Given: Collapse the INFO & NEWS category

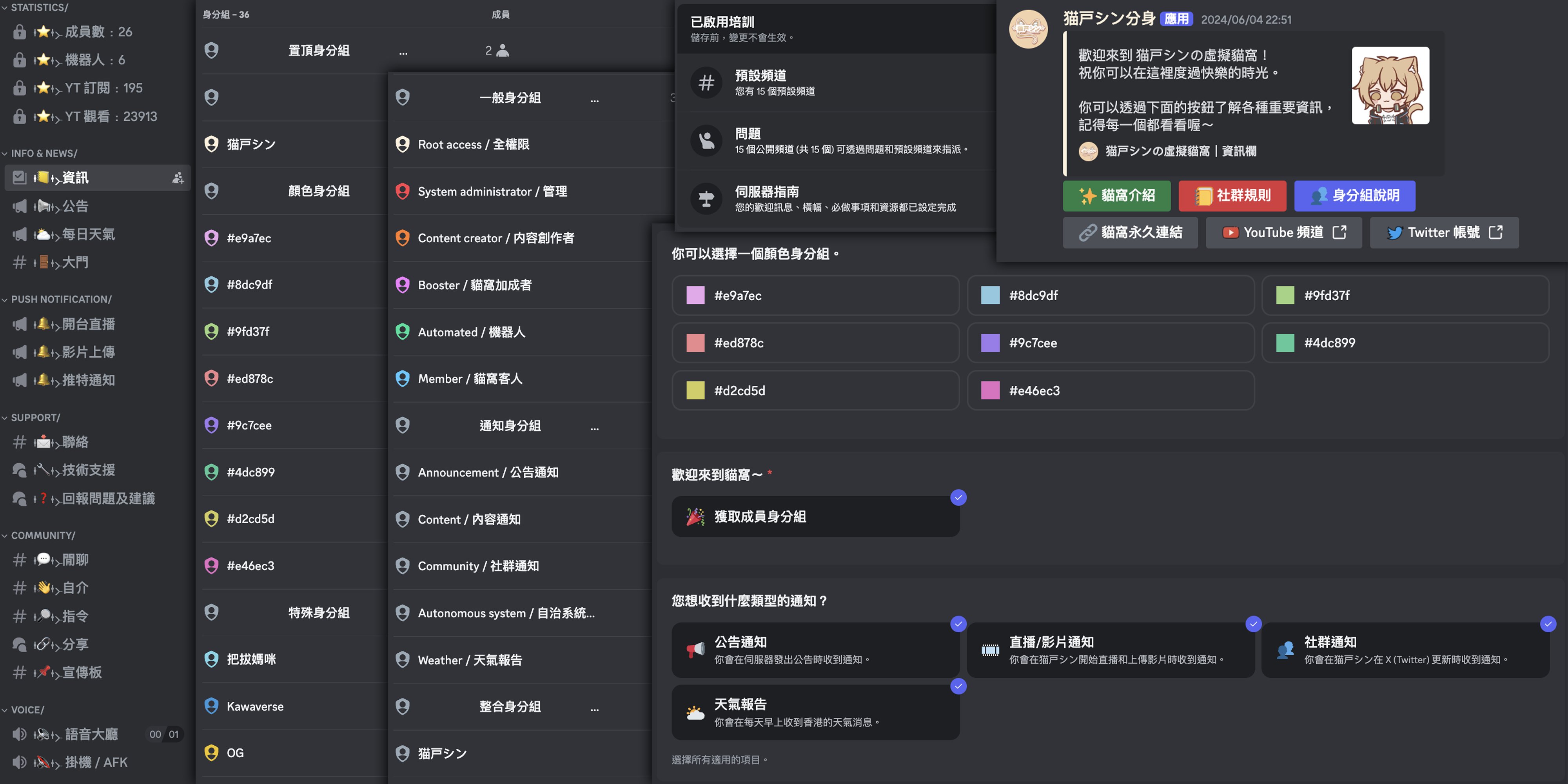Looking at the screenshot, I should [44, 153].
